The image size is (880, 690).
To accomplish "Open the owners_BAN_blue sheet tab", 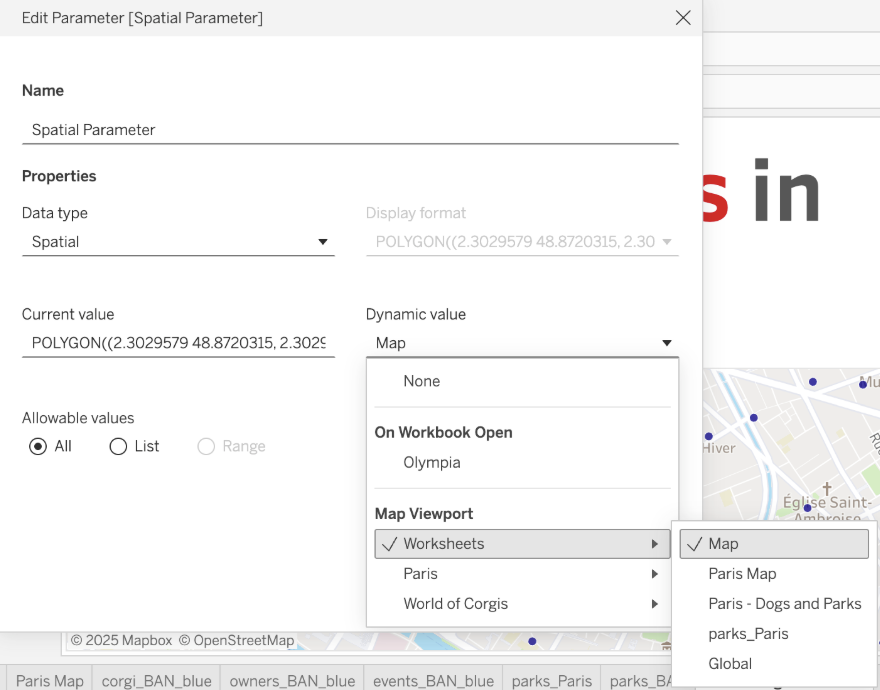I will [292, 680].
